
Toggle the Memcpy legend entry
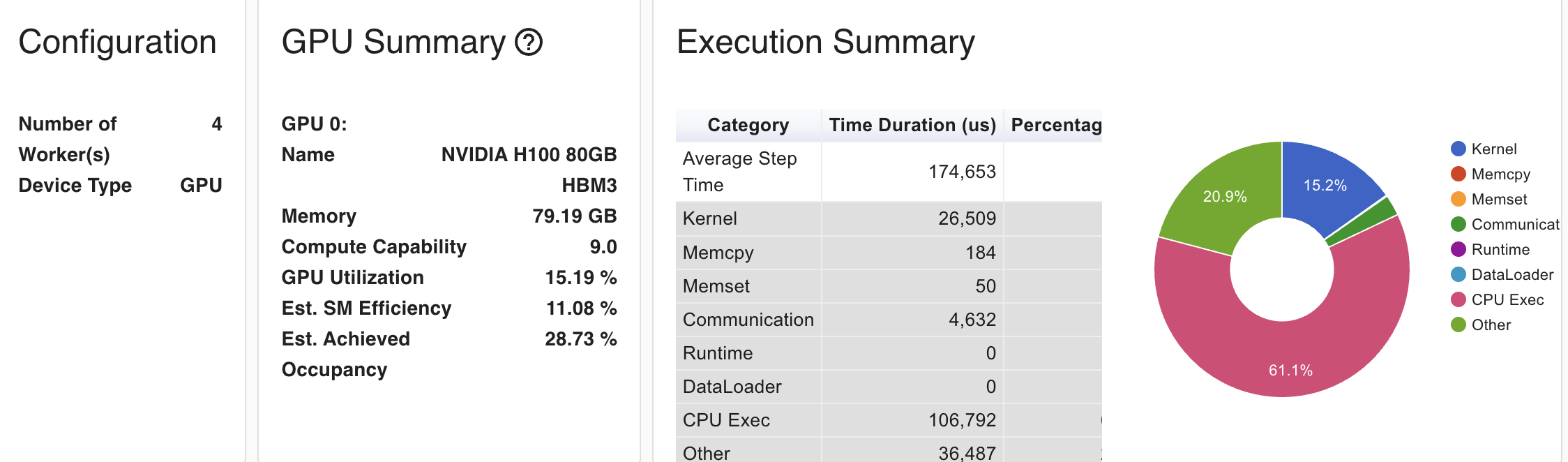click(1500, 174)
